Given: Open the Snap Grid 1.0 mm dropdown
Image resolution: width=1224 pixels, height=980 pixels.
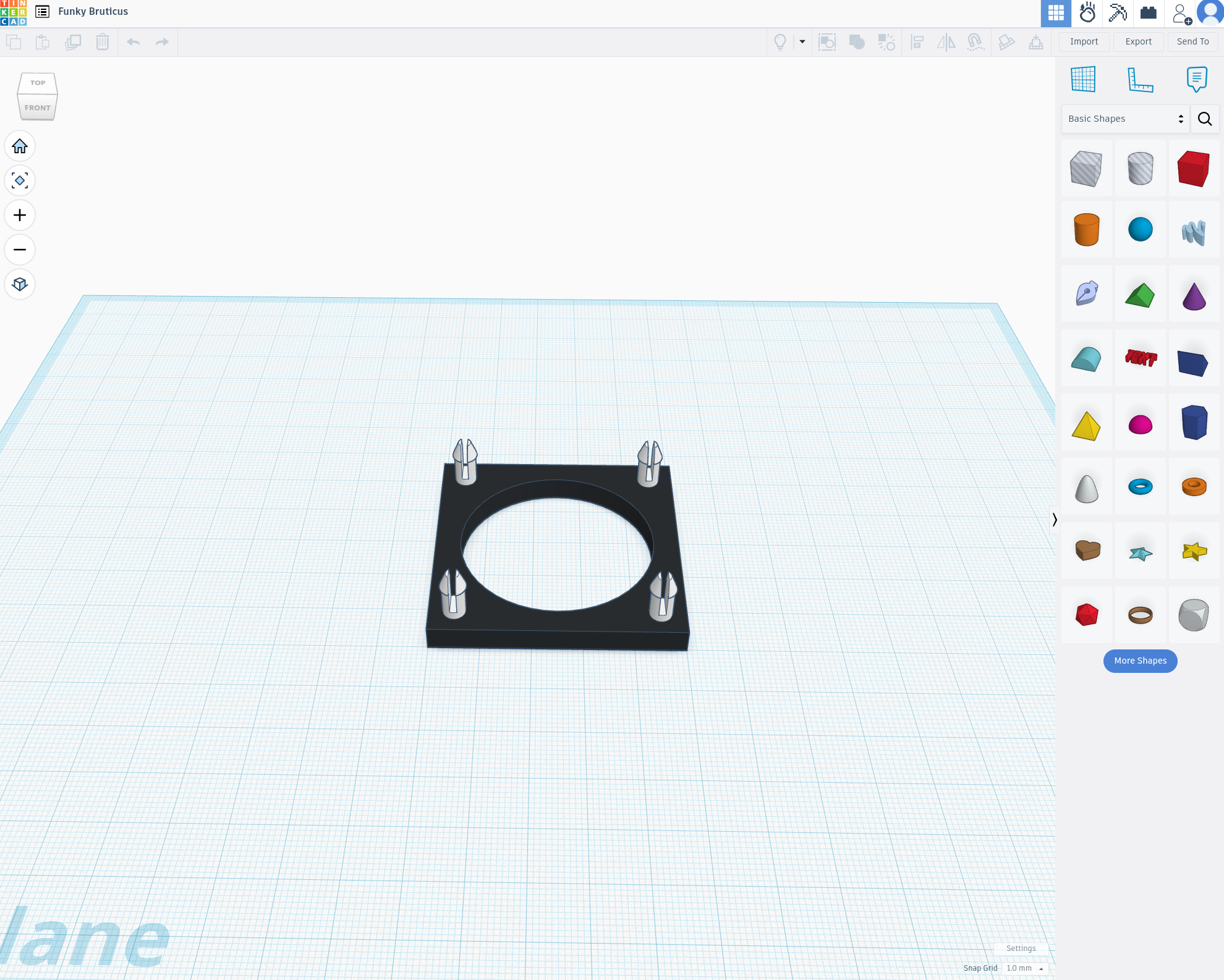Looking at the screenshot, I should [x=1024, y=968].
